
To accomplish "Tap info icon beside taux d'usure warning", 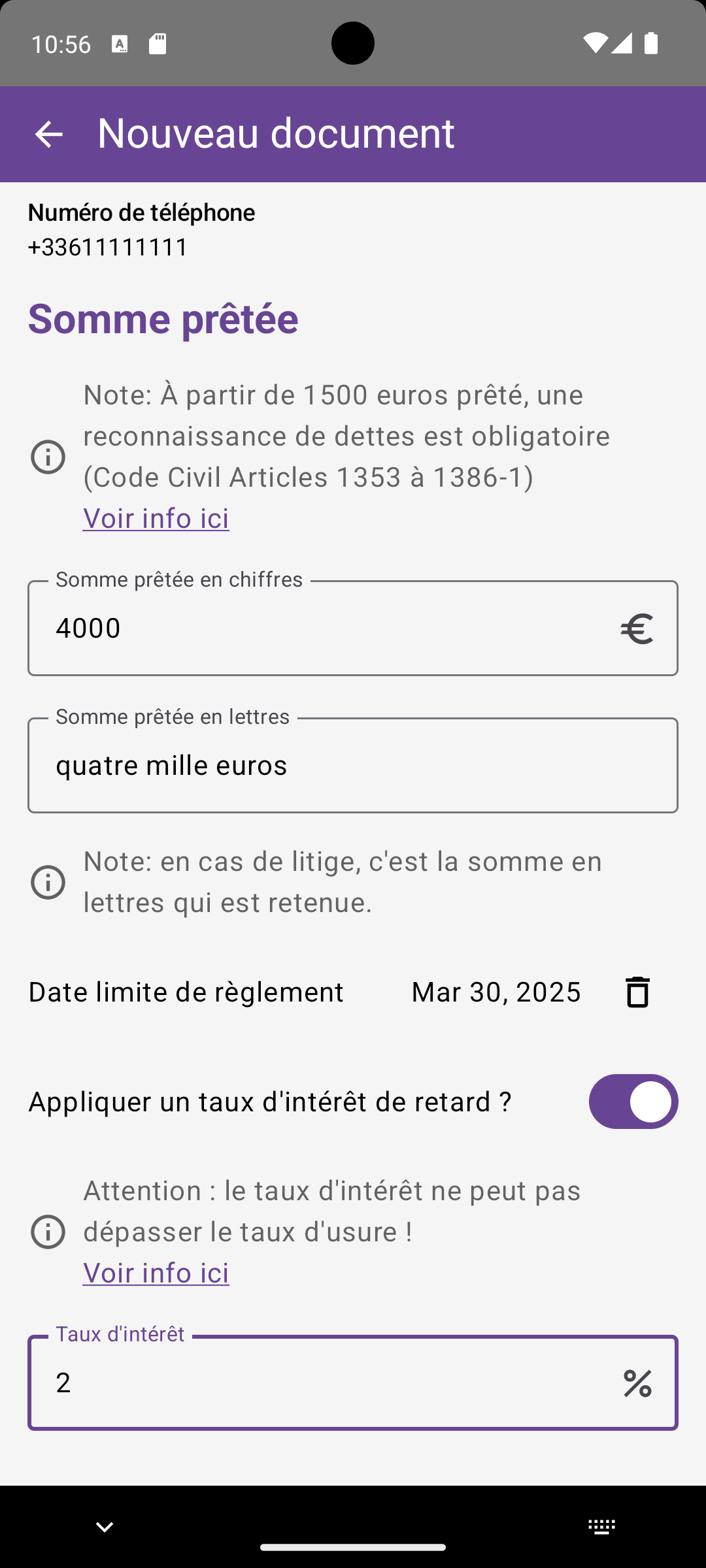I will 48,1232.
